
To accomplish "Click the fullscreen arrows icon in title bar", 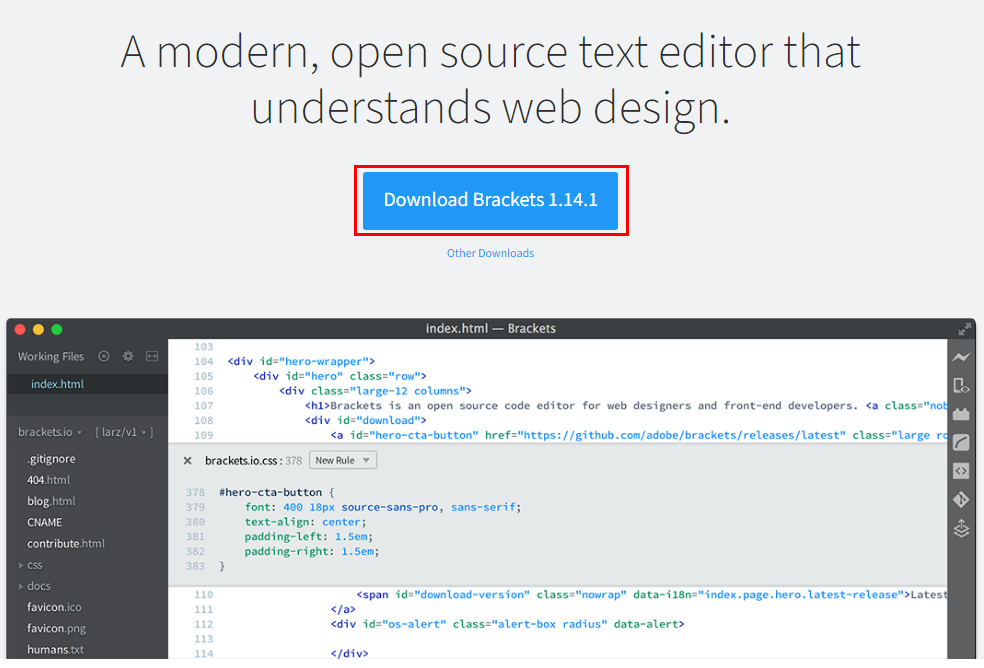I will point(964,329).
